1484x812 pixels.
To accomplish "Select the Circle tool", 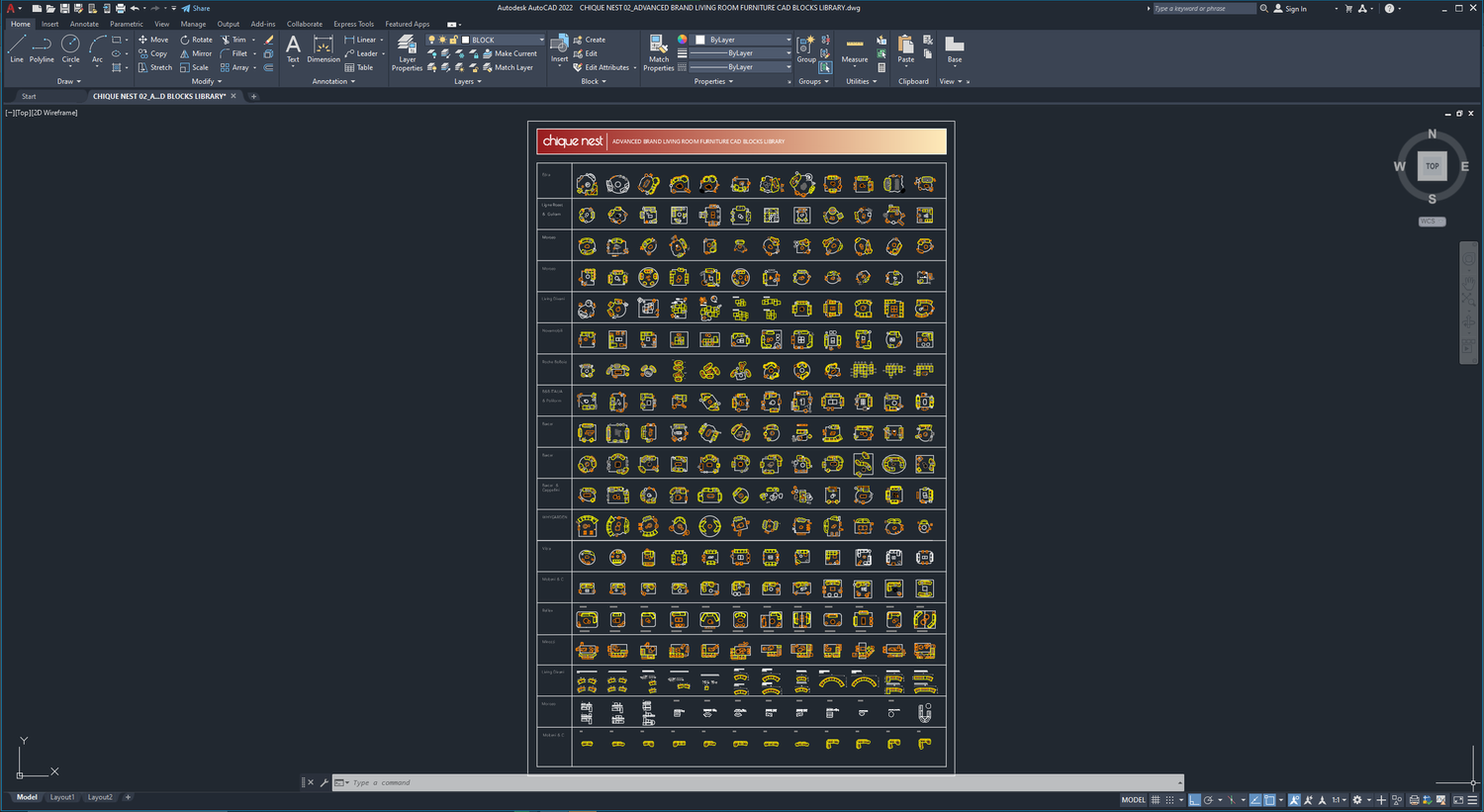I will click(x=69, y=46).
